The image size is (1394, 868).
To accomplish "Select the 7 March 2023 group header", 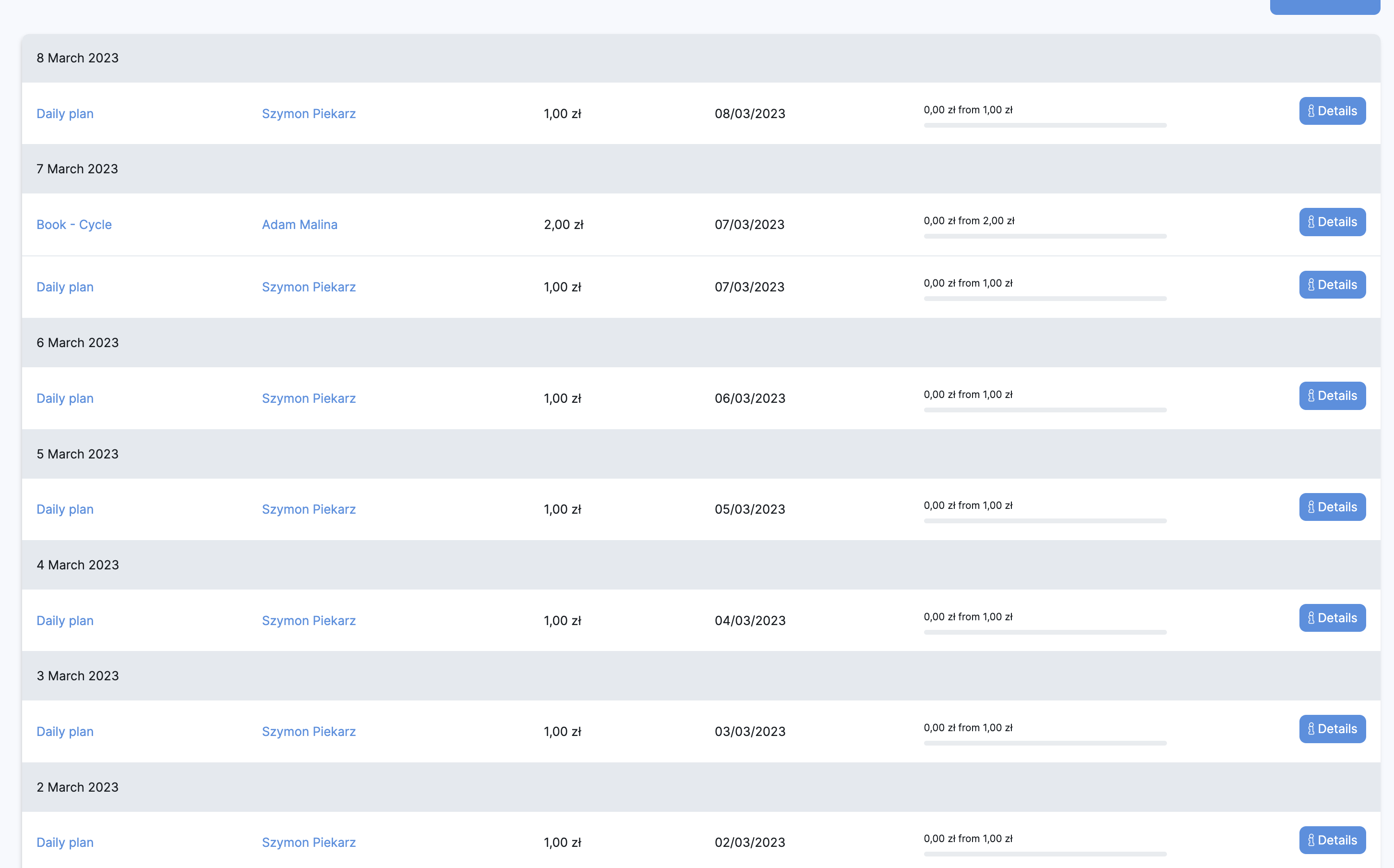I will pos(77,169).
